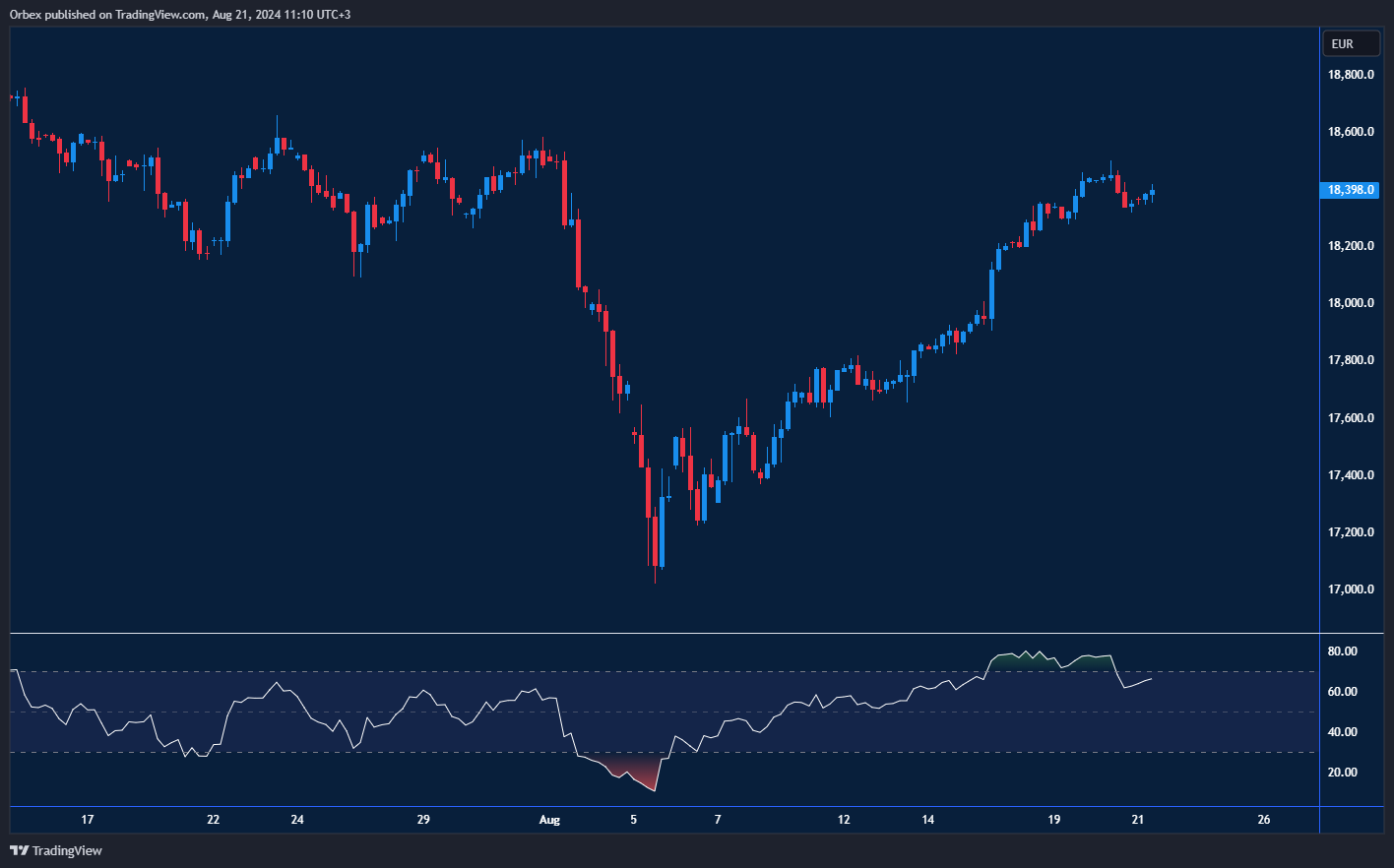Click date 21 on the time axis
Screen dimensions: 1394x868
1137,820
